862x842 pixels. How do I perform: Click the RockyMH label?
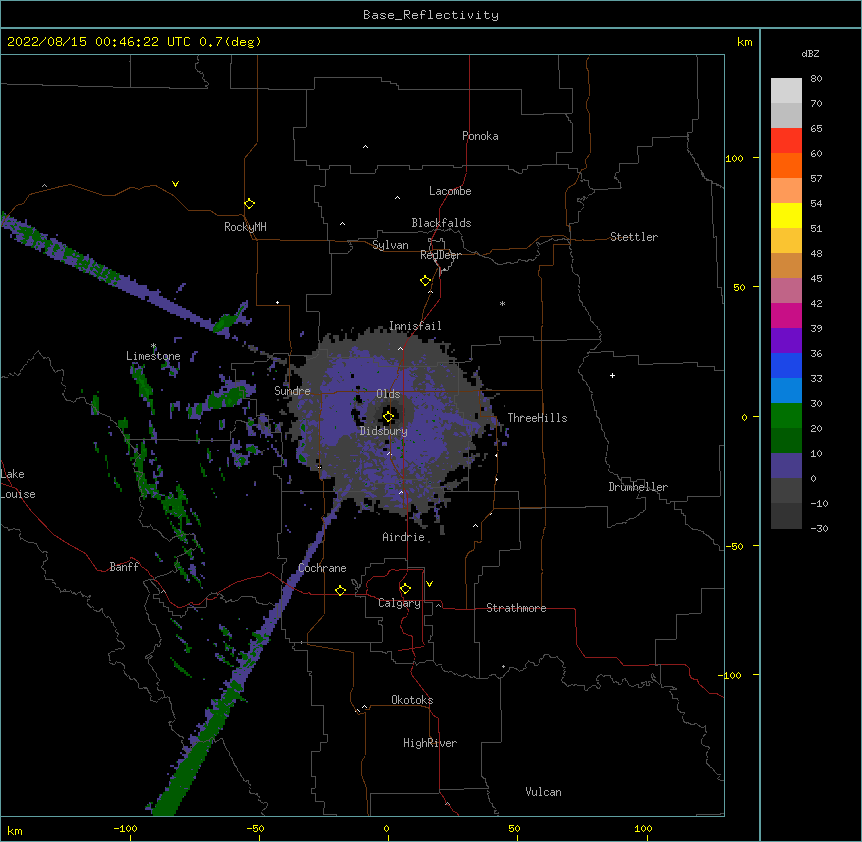(x=245, y=227)
